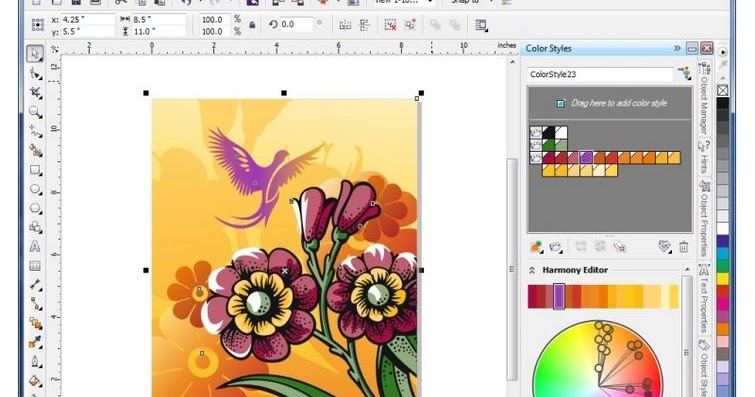Select the Crop tool
Screen dimensions: 755x397
click(x=35, y=92)
